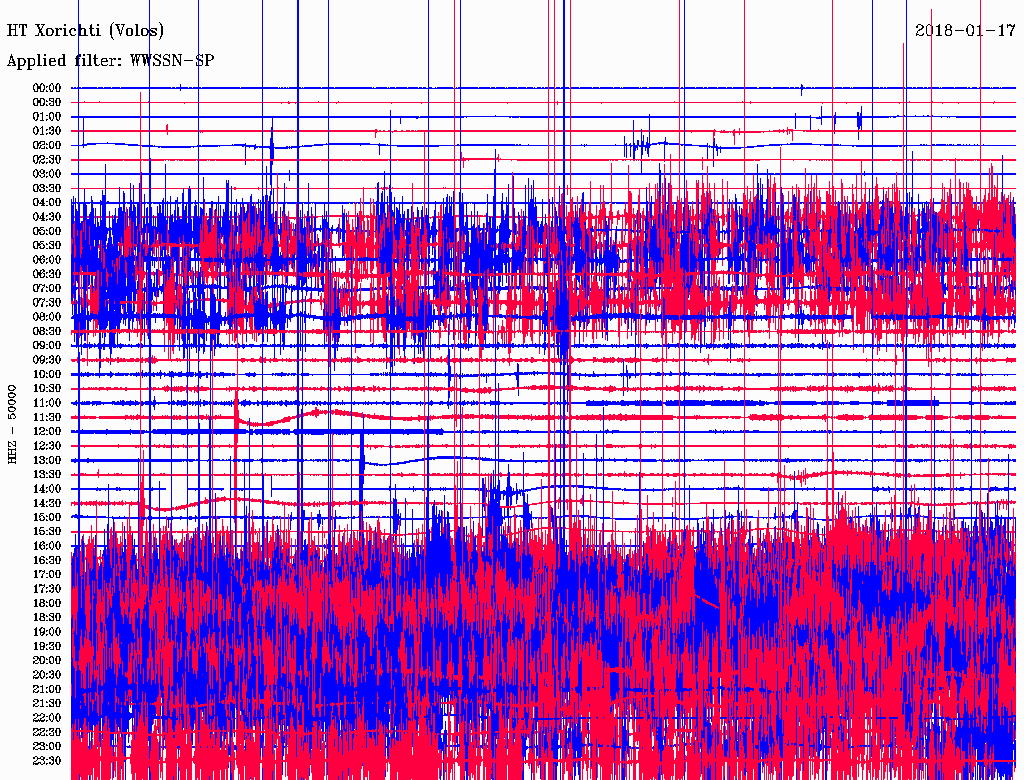Click the 03:00 time row label
Viewport: 1024px width, 780px height.
[x=47, y=174]
